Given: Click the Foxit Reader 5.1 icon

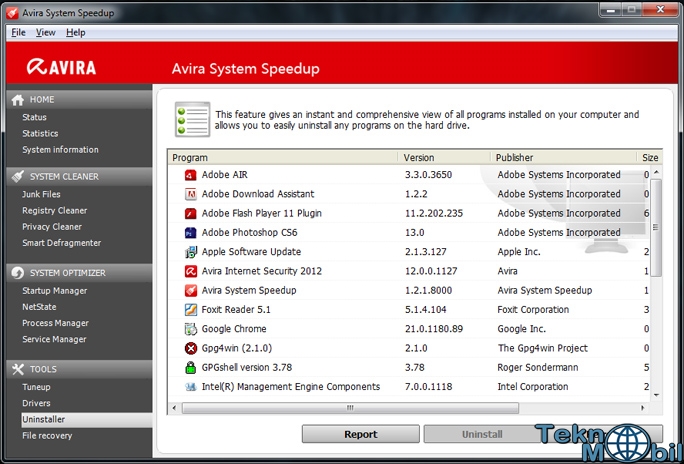Looking at the screenshot, I should click(x=191, y=310).
